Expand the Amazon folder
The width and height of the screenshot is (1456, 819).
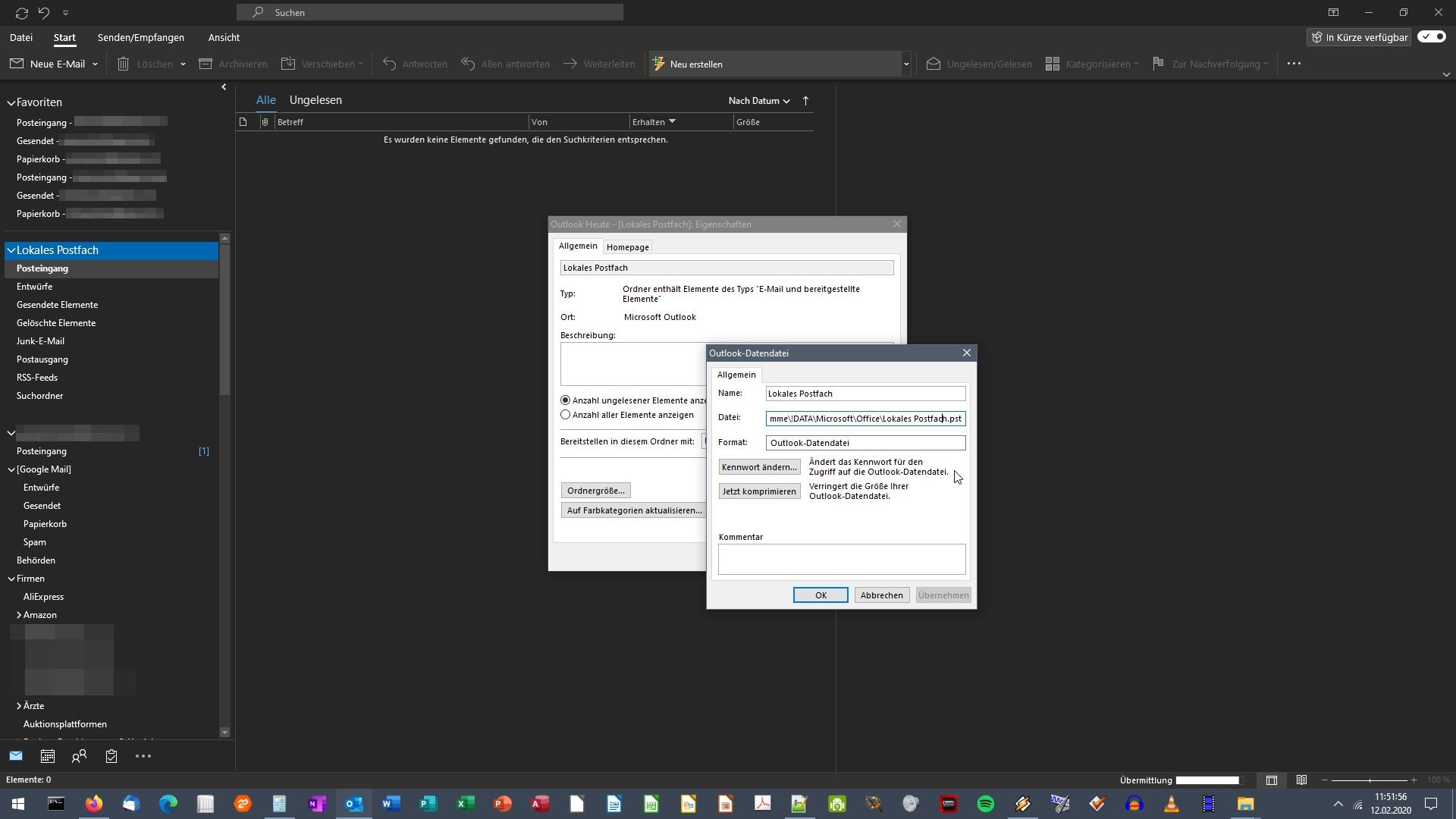19,615
